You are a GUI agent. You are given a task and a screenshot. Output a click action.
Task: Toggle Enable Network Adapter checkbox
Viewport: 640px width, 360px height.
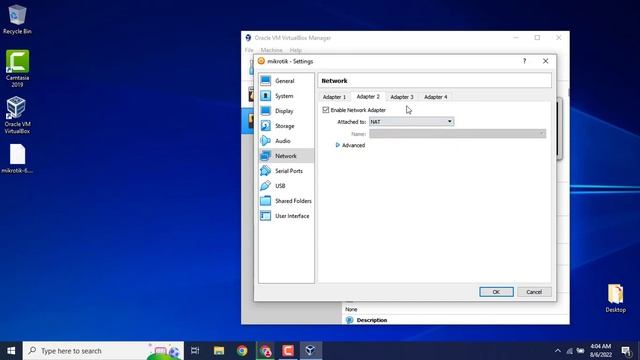click(326, 110)
